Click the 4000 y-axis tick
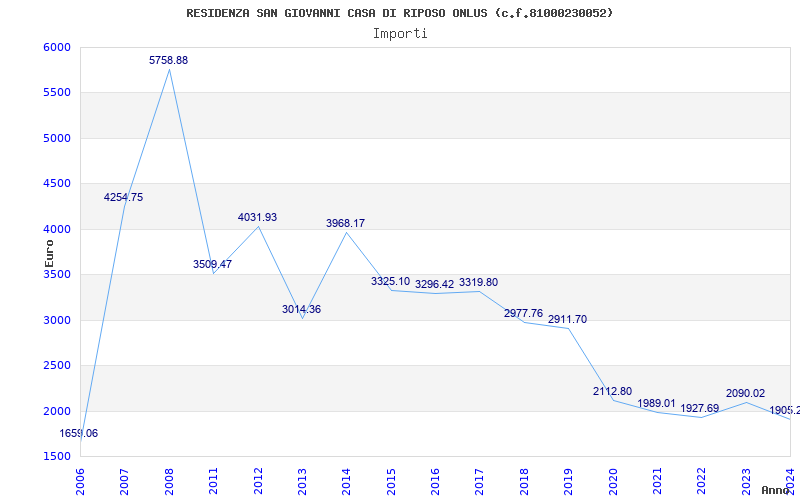Image resolution: width=800 pixels, height=500 pixels. pos(56,230)
